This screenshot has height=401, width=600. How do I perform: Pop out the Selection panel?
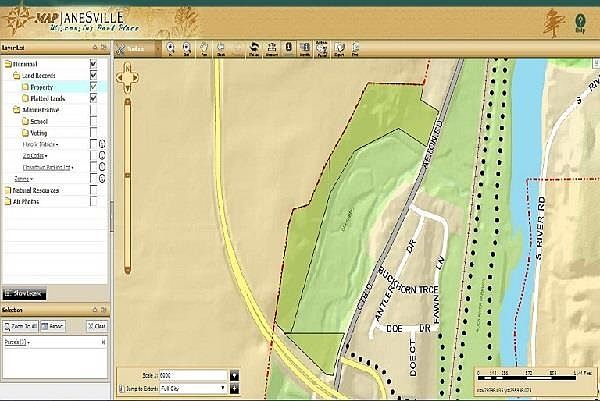[x=103, y=309]
